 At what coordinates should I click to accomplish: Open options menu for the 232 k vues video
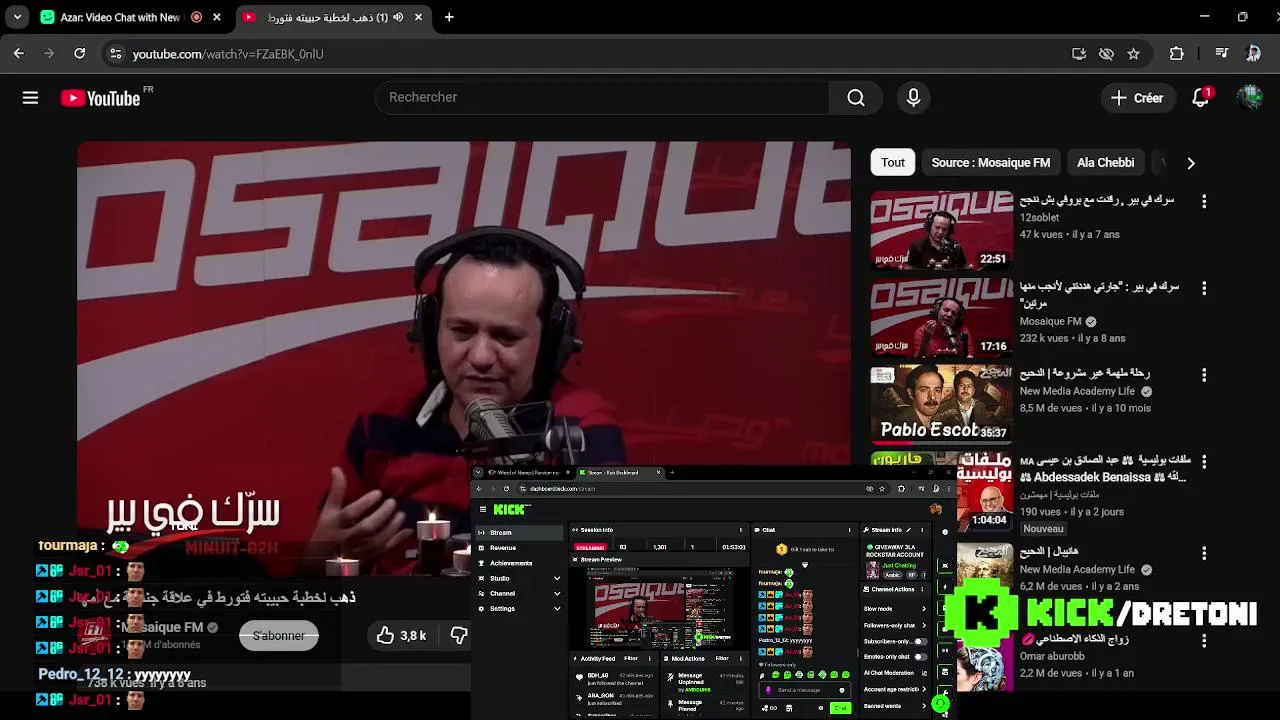pos(1204,288)
